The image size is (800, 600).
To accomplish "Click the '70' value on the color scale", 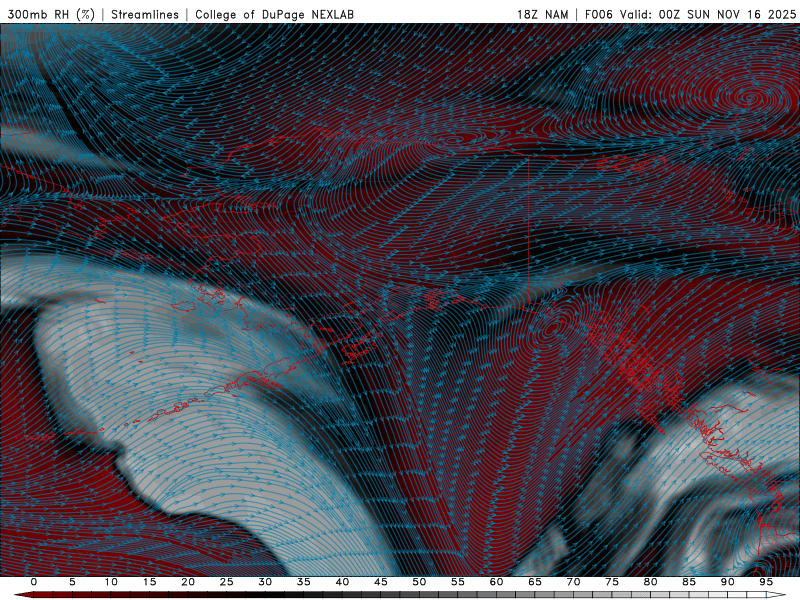I will point(573,582).
